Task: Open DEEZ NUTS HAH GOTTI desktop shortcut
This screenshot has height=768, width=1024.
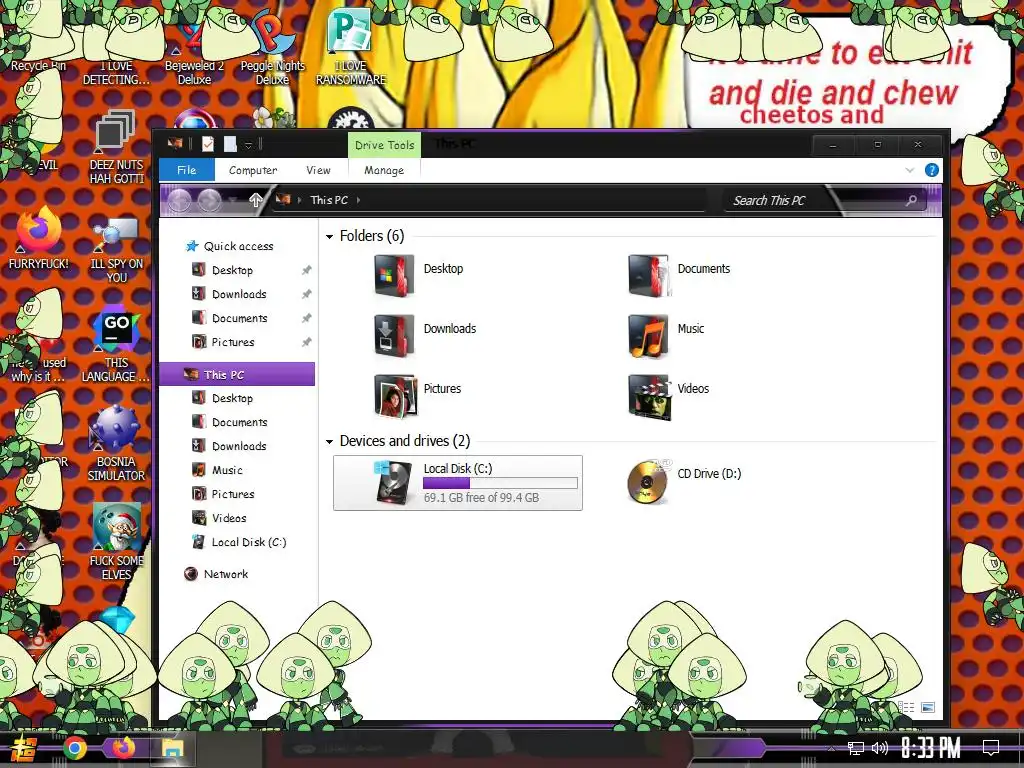Action: (116, 147)
